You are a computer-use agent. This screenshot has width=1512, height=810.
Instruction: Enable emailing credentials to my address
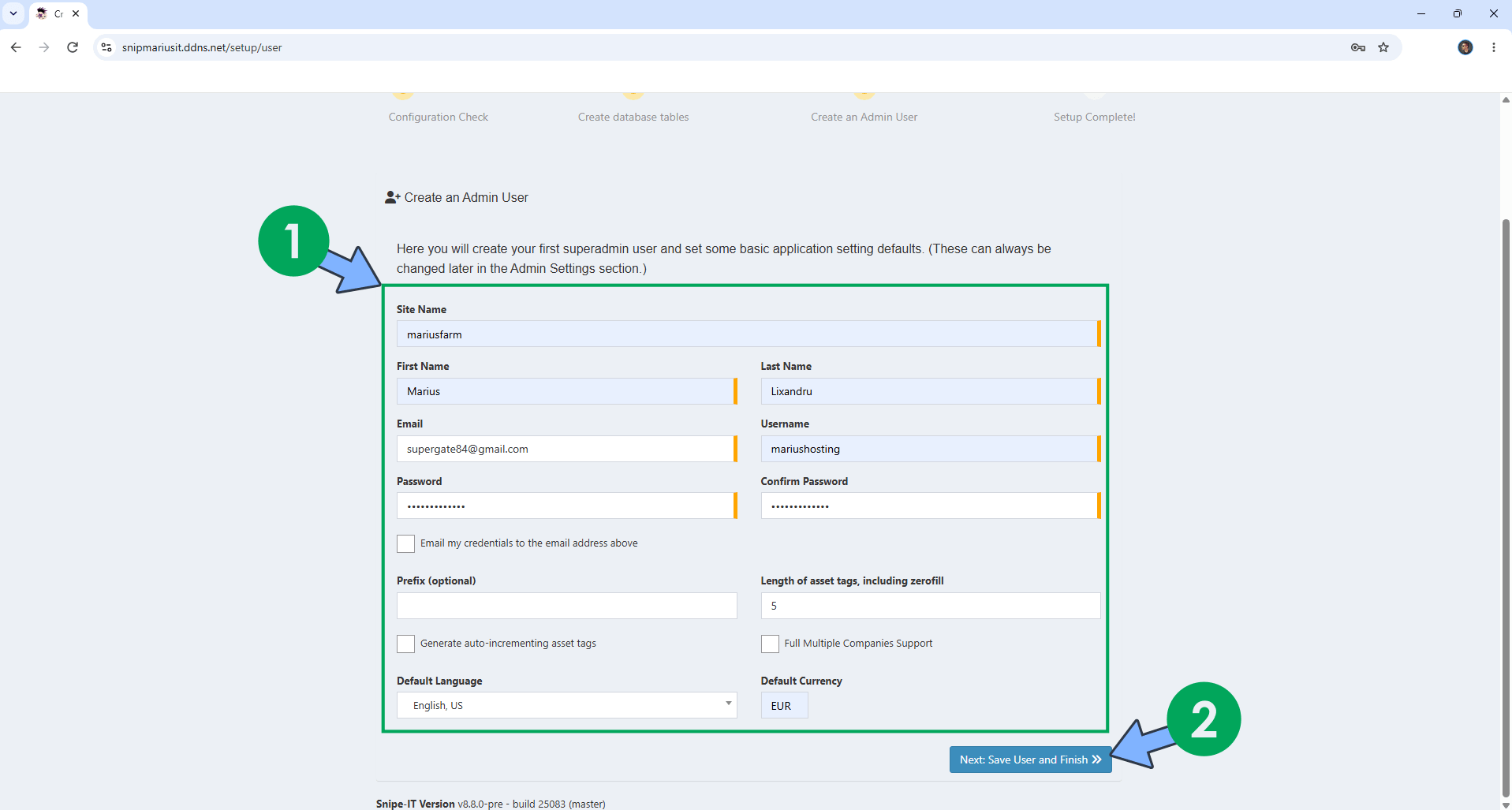click(x=405, y=543)
